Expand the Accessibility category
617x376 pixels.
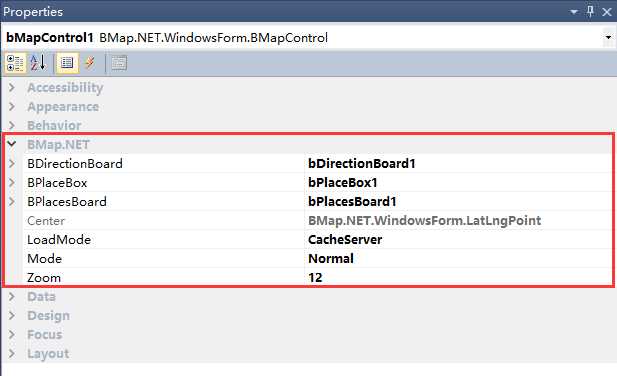point(12,87)
